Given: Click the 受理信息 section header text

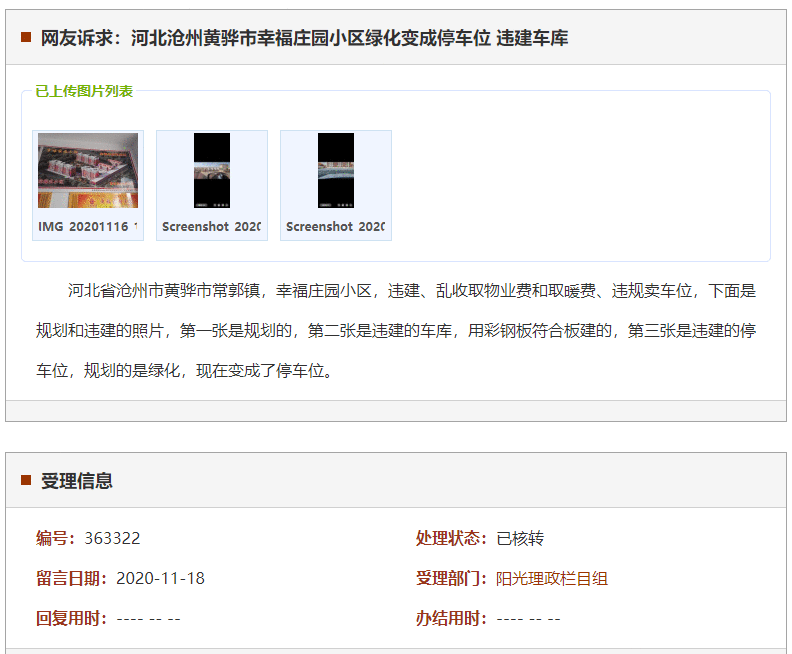Looking at the screenshot, I should pos(77,481).
